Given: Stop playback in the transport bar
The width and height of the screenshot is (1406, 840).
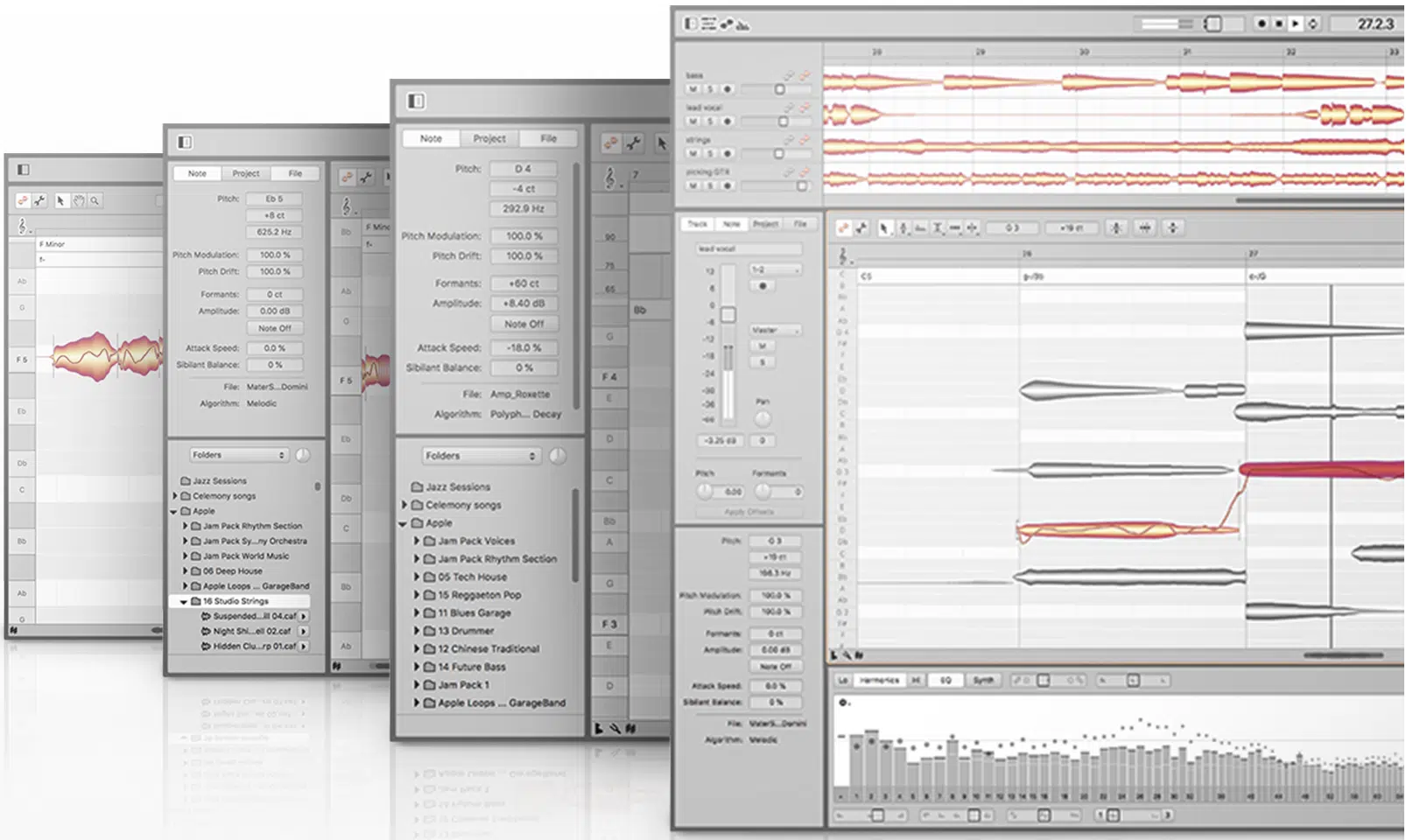Looking at the screenshot, I should coord(1279,24).
